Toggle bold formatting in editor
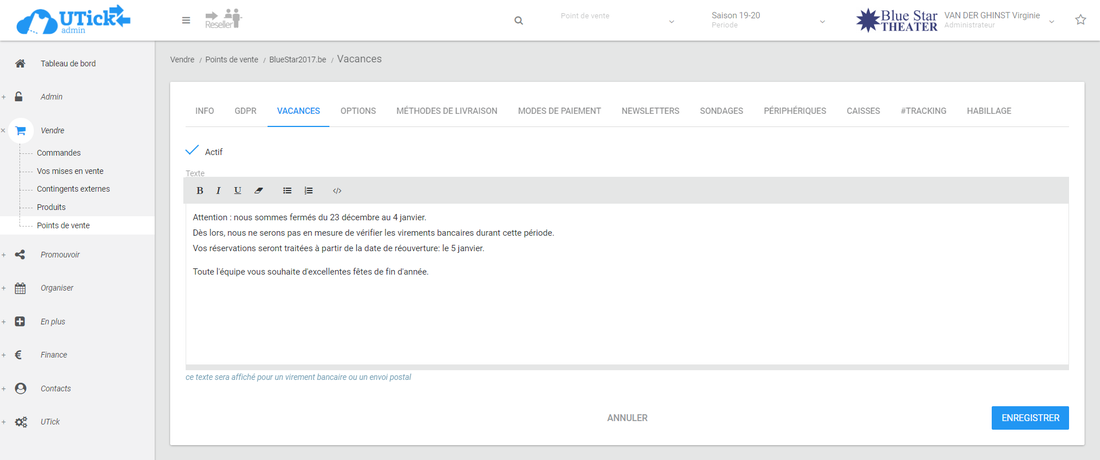Screen dimensions: 1100x460 pos(199,190)
